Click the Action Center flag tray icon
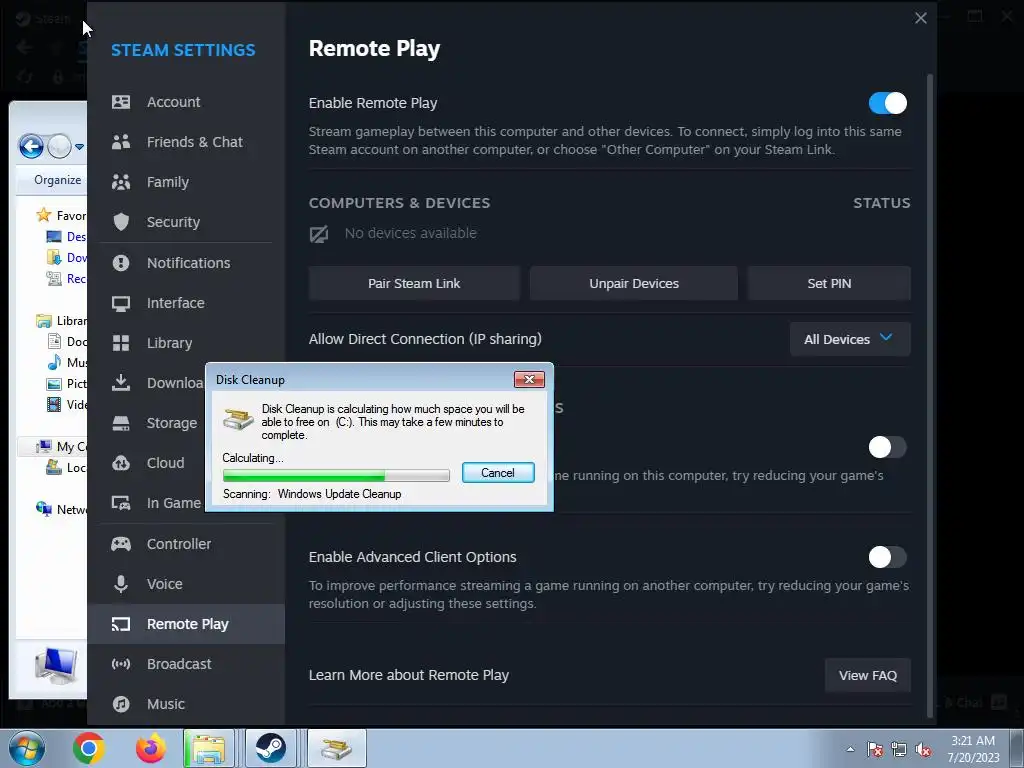The height and width of the screenshot is (768, 1024). pos(875,750)
